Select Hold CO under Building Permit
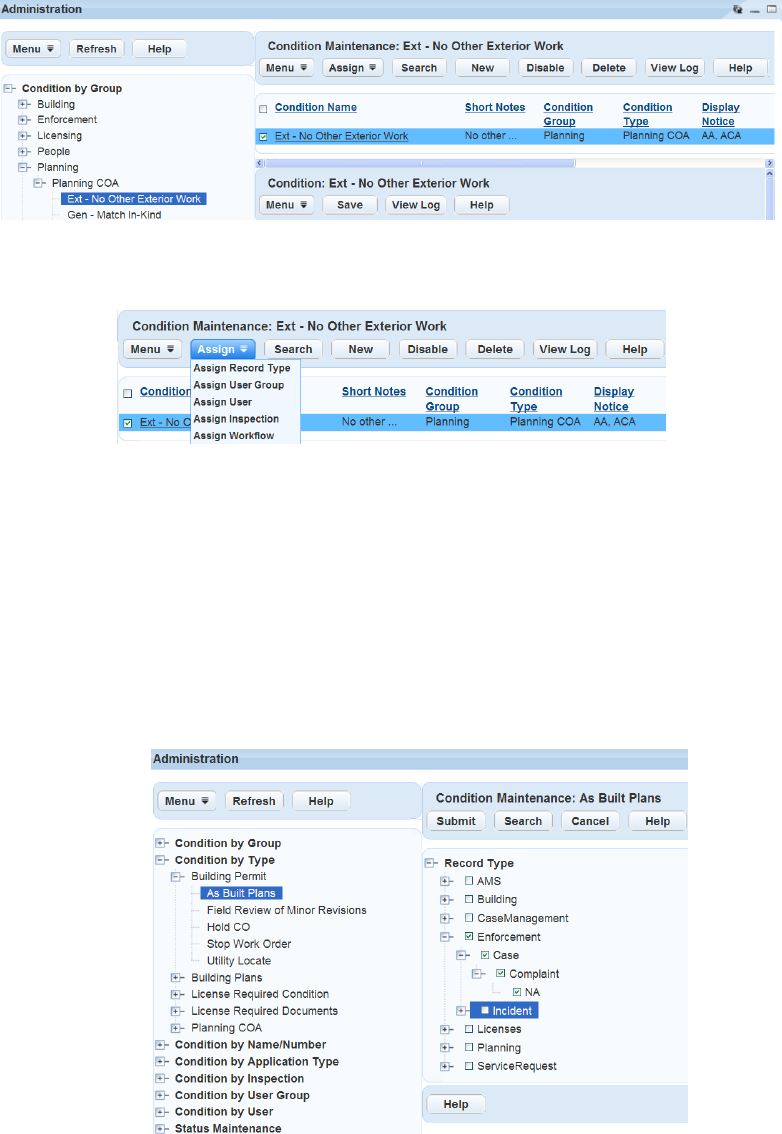The width and height of the screenshot is (782, 1134). point(228,927)
